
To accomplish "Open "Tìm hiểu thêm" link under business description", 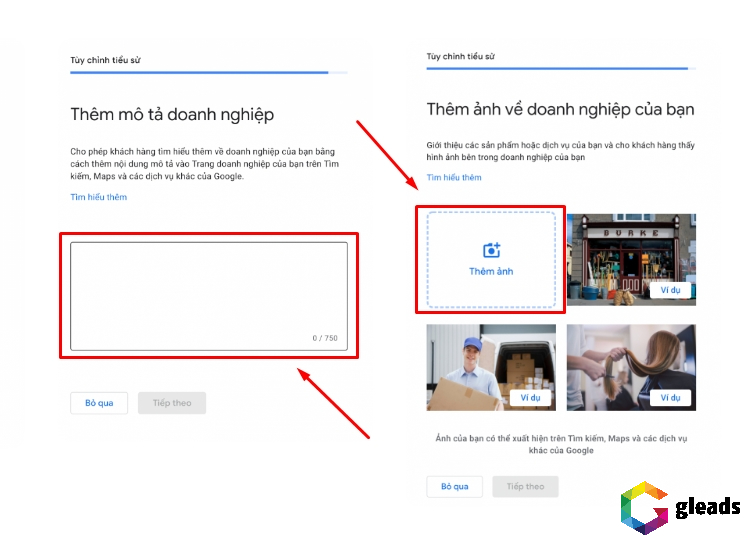I will (98, 197).
